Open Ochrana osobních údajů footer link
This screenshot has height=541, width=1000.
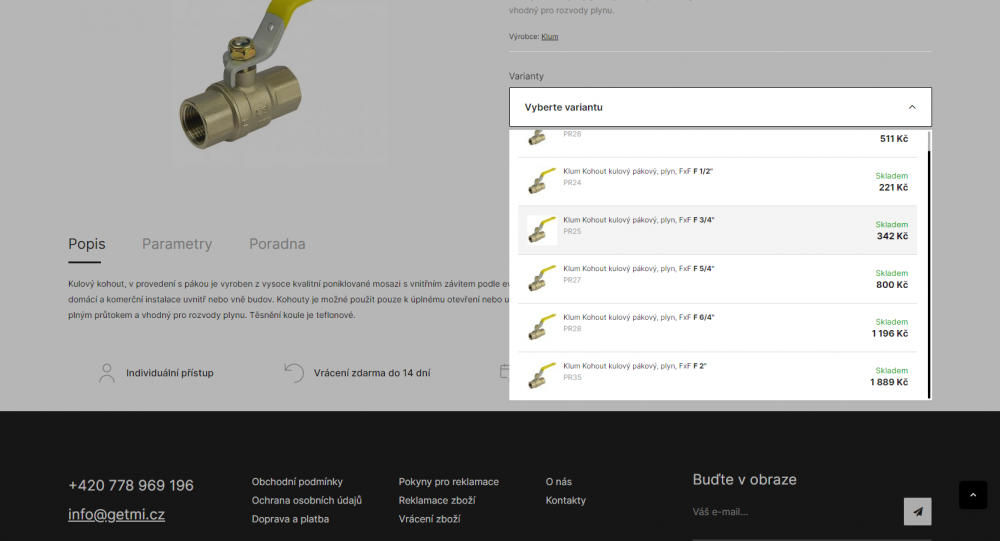(x=307, y=500)
